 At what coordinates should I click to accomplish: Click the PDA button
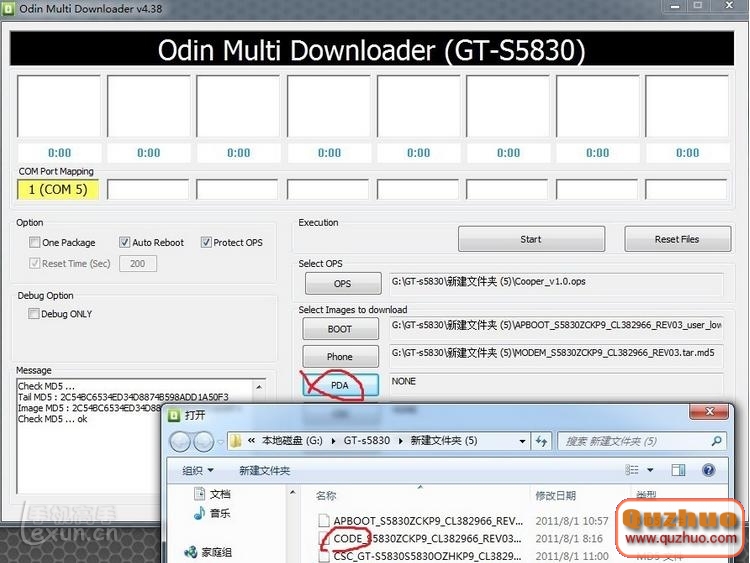click(x=340, y=385)
